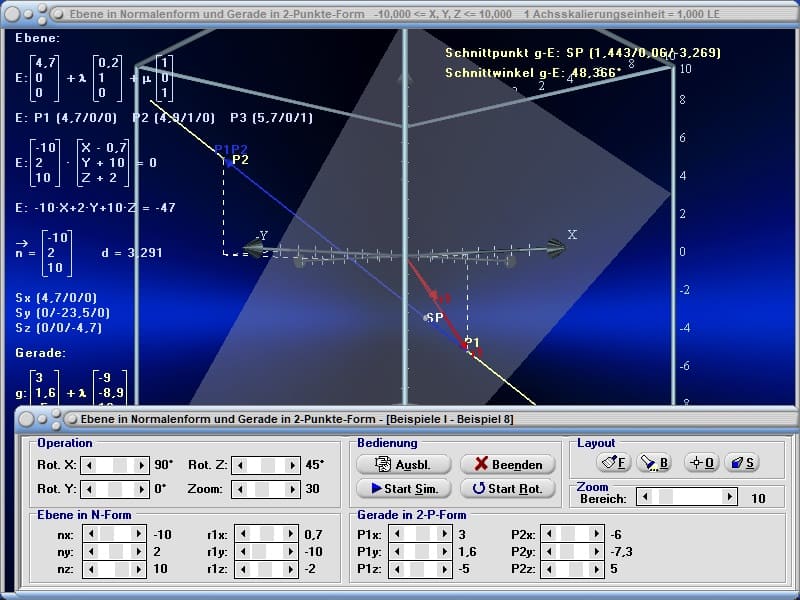The width and height of the screenshot is (800, 600).
Task: Start the simulation with Start Sim.
Action: [x=404, y=488]
